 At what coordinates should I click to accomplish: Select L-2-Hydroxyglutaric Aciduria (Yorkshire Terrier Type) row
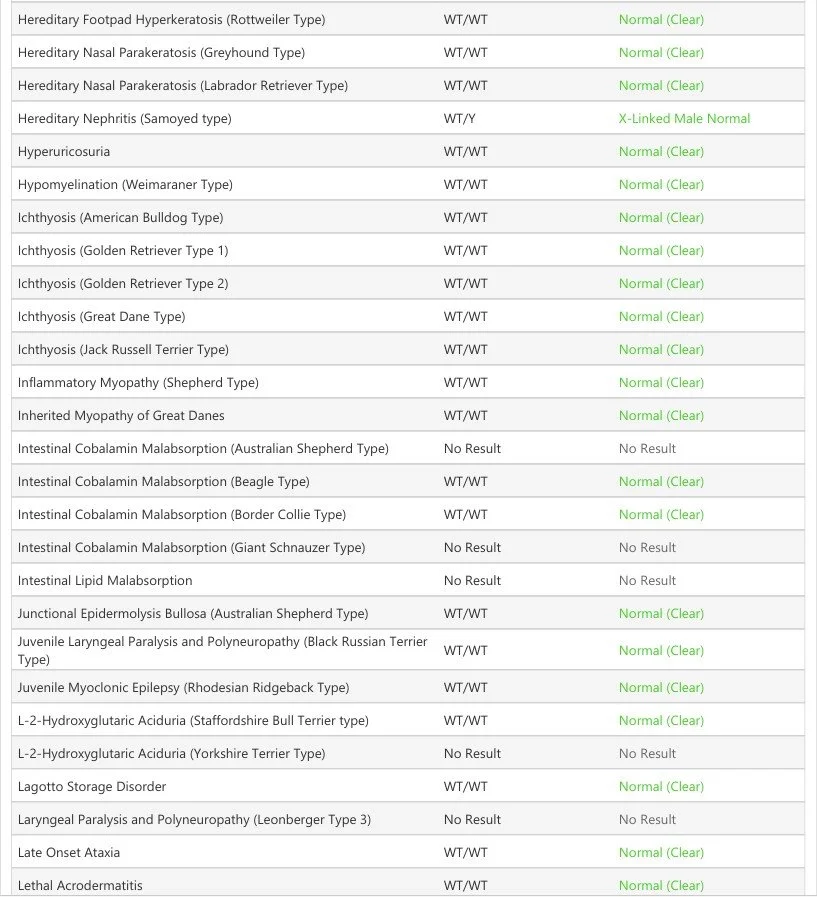(408, 753)
